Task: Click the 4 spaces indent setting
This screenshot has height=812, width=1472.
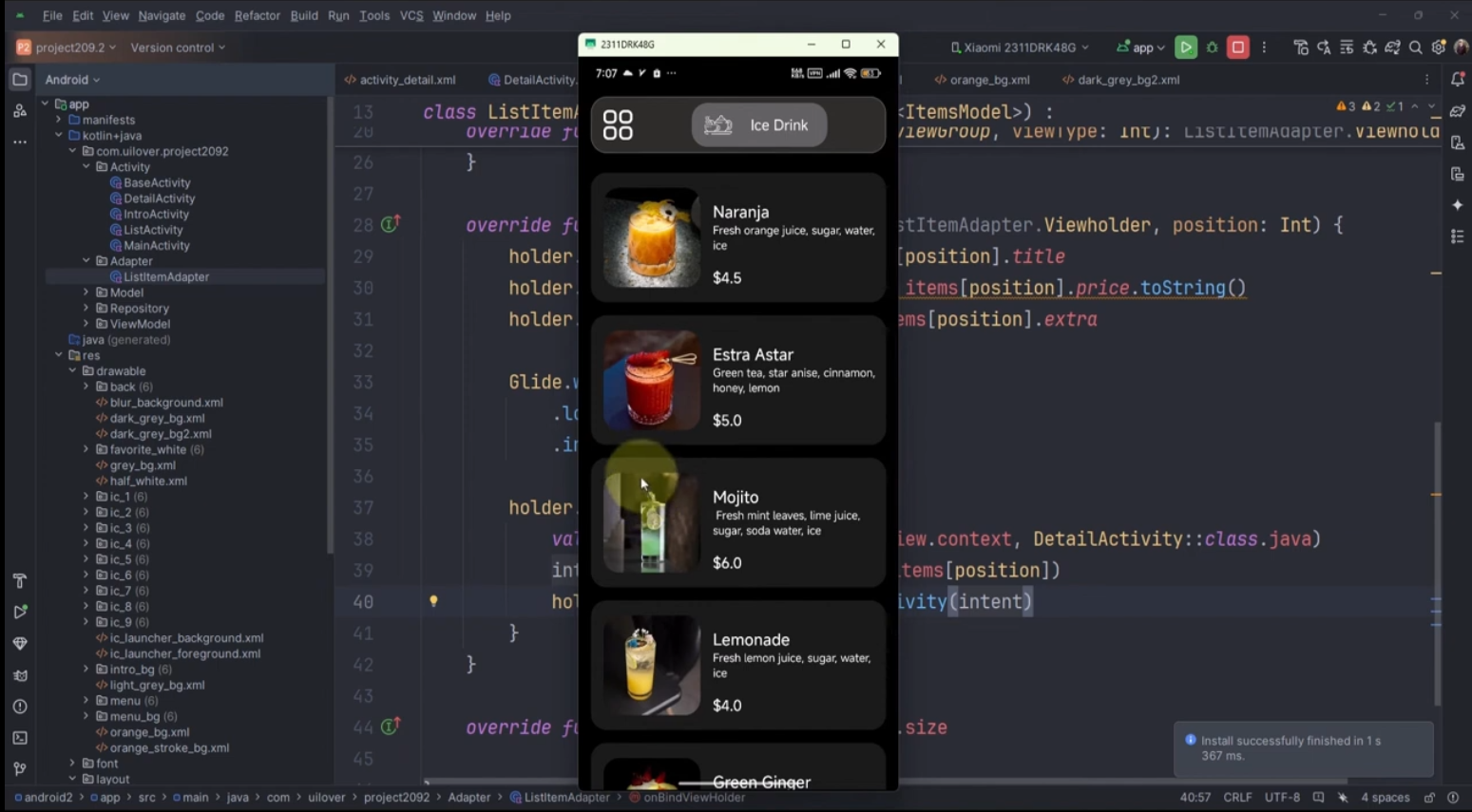Action: pos(1386,798)
